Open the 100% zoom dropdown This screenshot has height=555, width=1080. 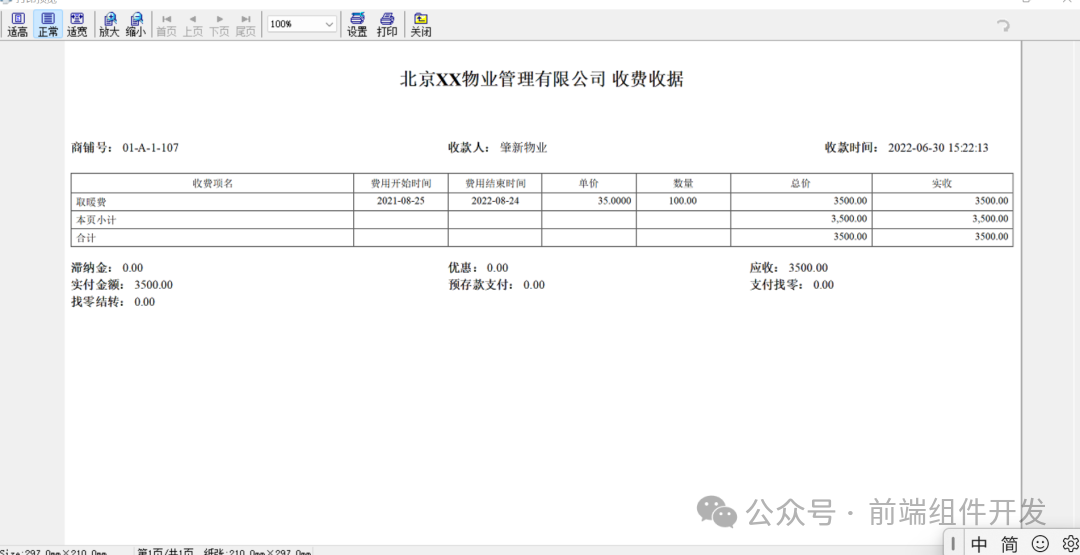302,24
